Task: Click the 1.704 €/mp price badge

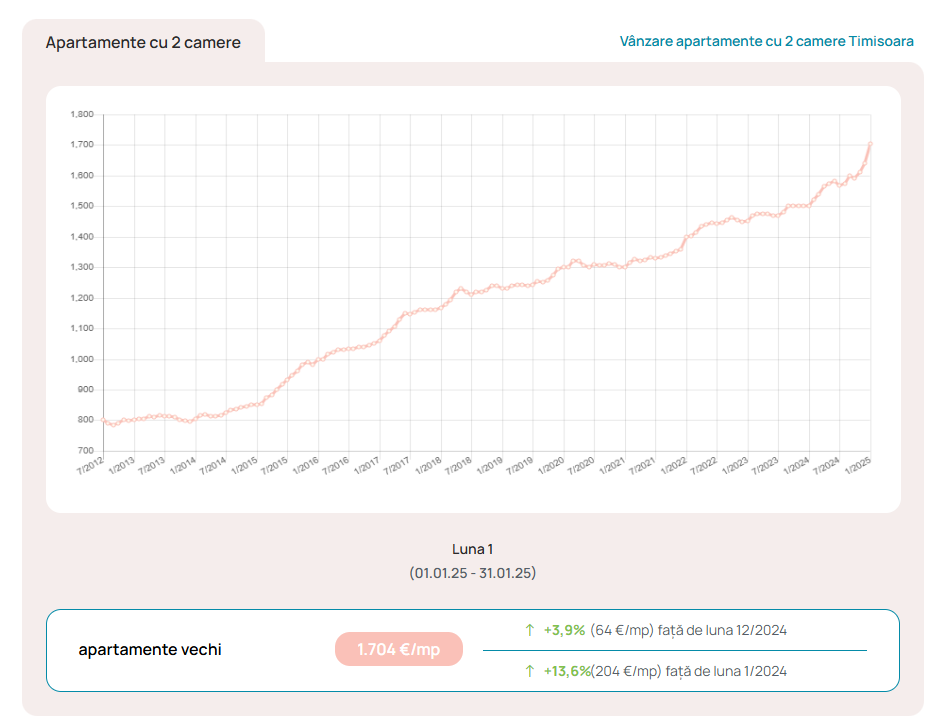Action: pos(399,650)
